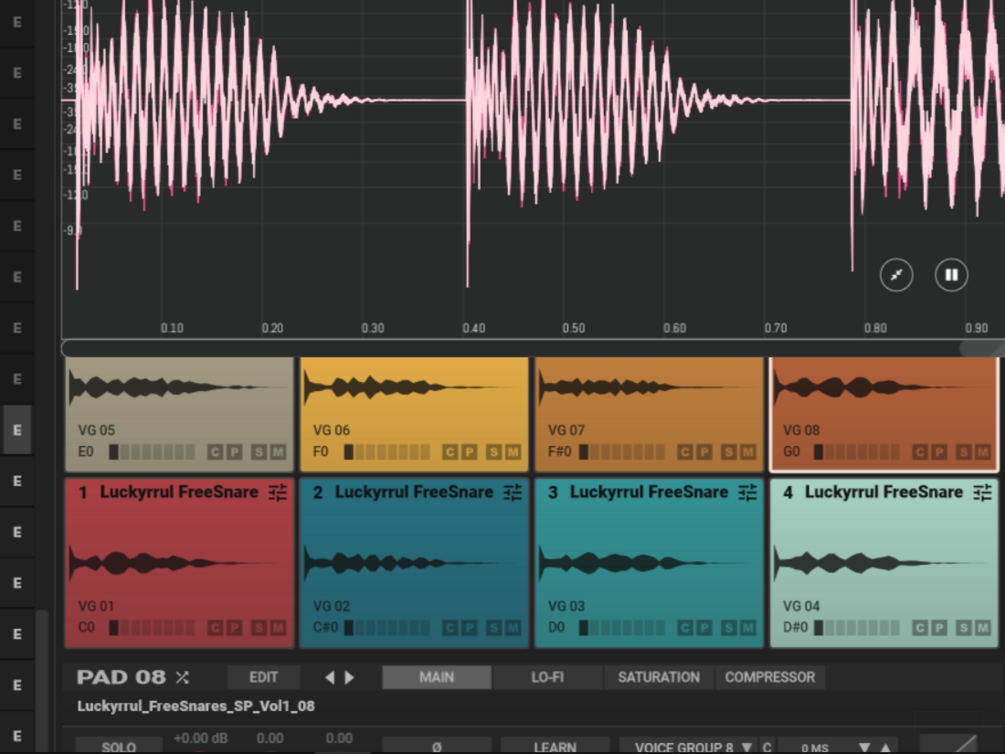Toggle the C button on pad VG 05
The height and width of the screenshot is (754, 1005).
pyautogui.click(x=215, y=452)
